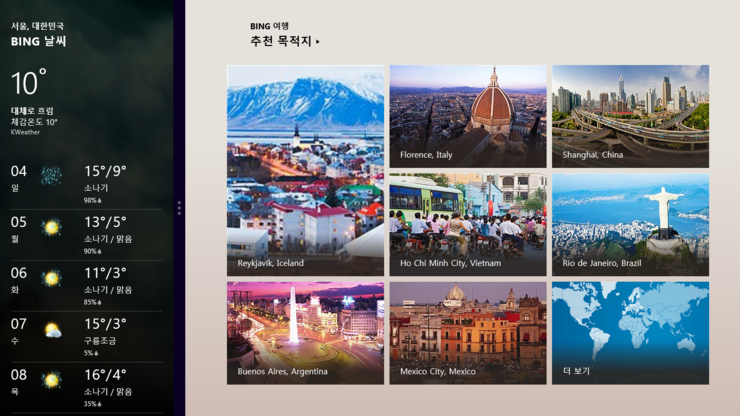740x416 pixels.
Task: Click the weather icon for day 08
Action: pyautogui.click(x=51, y=380)
